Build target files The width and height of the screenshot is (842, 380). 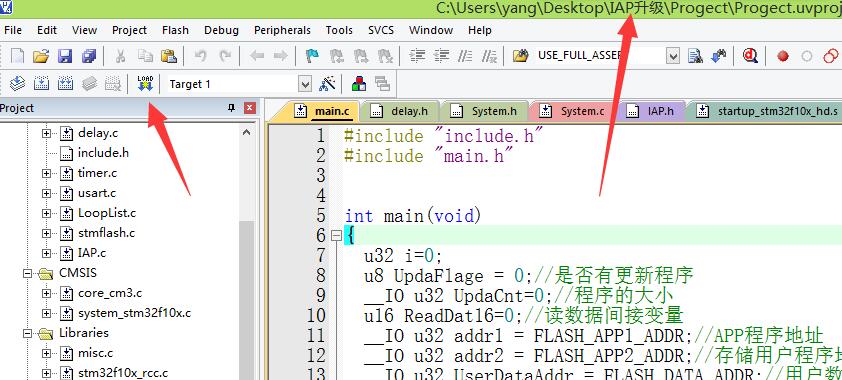(x=41, y=83)
